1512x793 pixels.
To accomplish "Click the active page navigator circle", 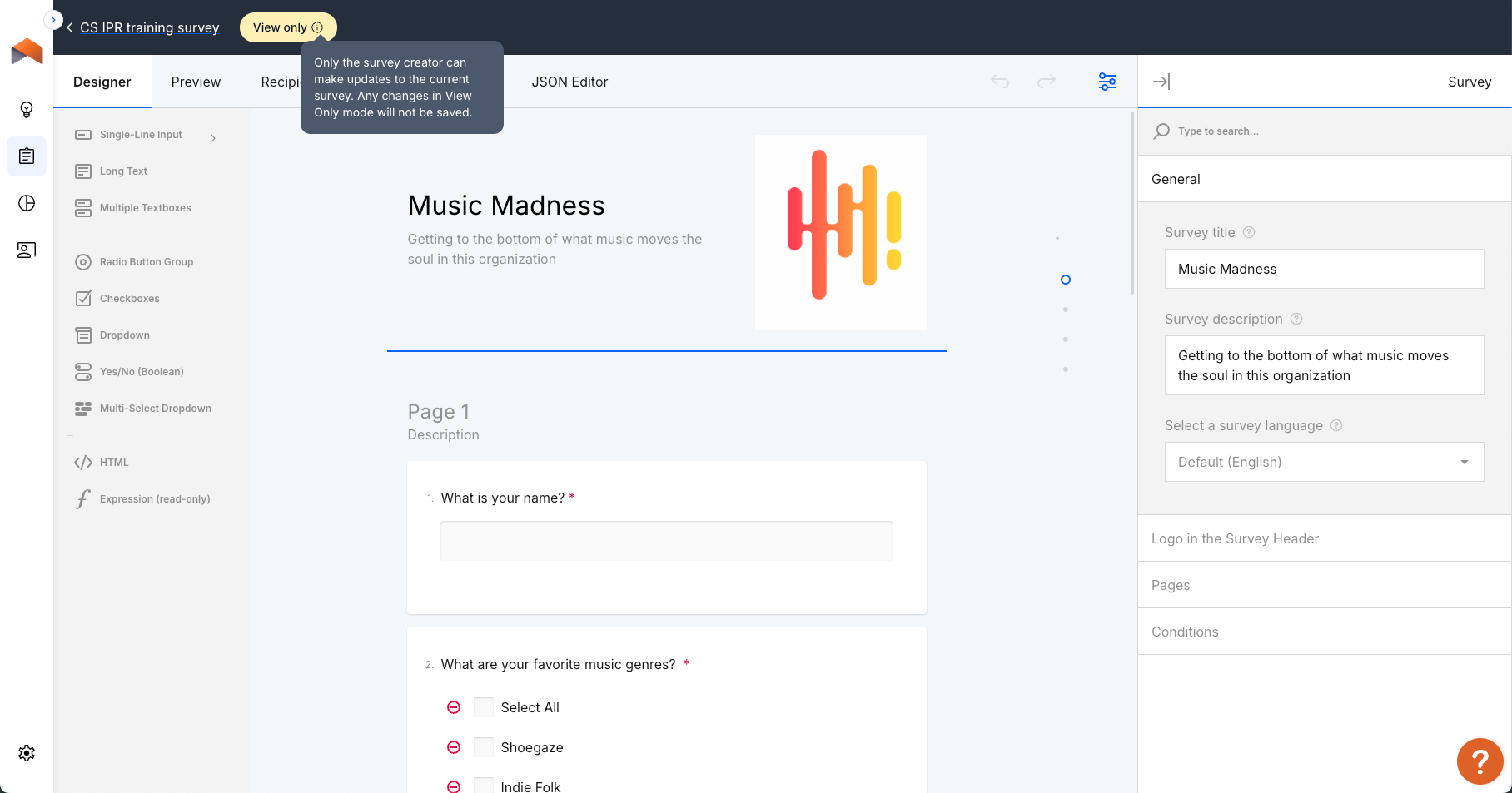I will tap(1066, 280).
